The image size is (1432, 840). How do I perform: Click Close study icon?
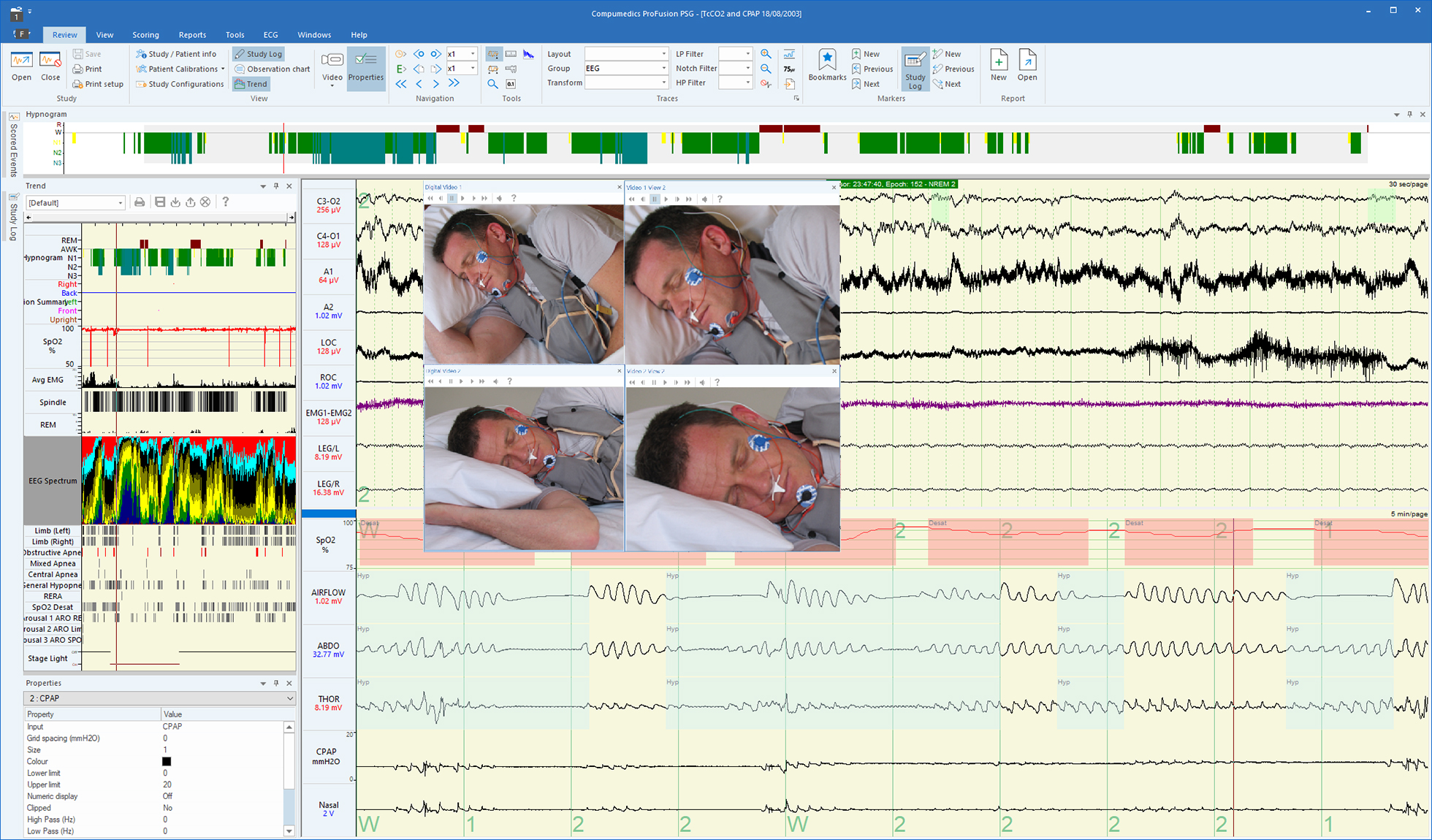[50, 64]
